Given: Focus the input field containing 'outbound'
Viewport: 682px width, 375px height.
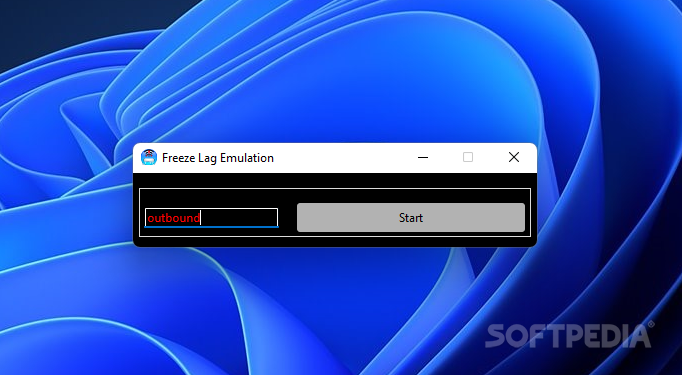Looking at the screenshot, I should tap(211, 218).
